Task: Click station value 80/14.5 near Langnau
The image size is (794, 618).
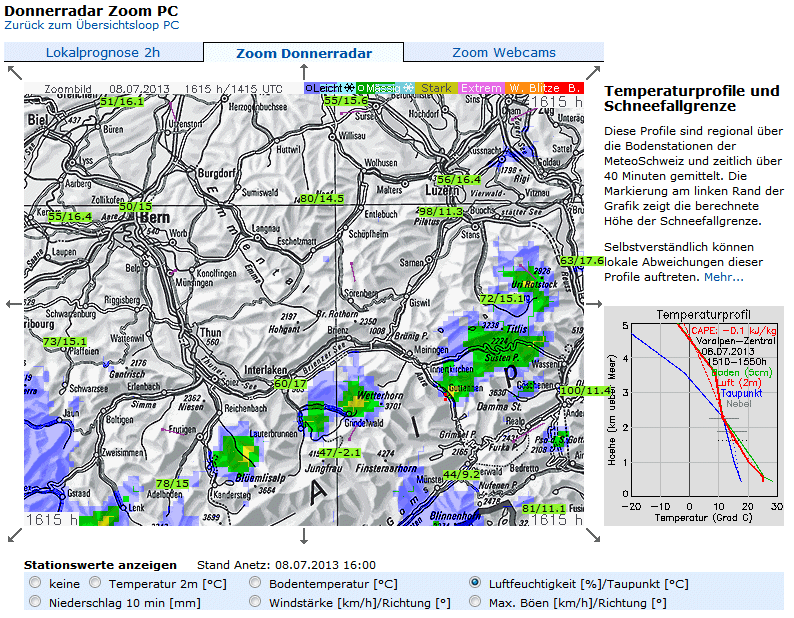Action: tap(322, 199)
